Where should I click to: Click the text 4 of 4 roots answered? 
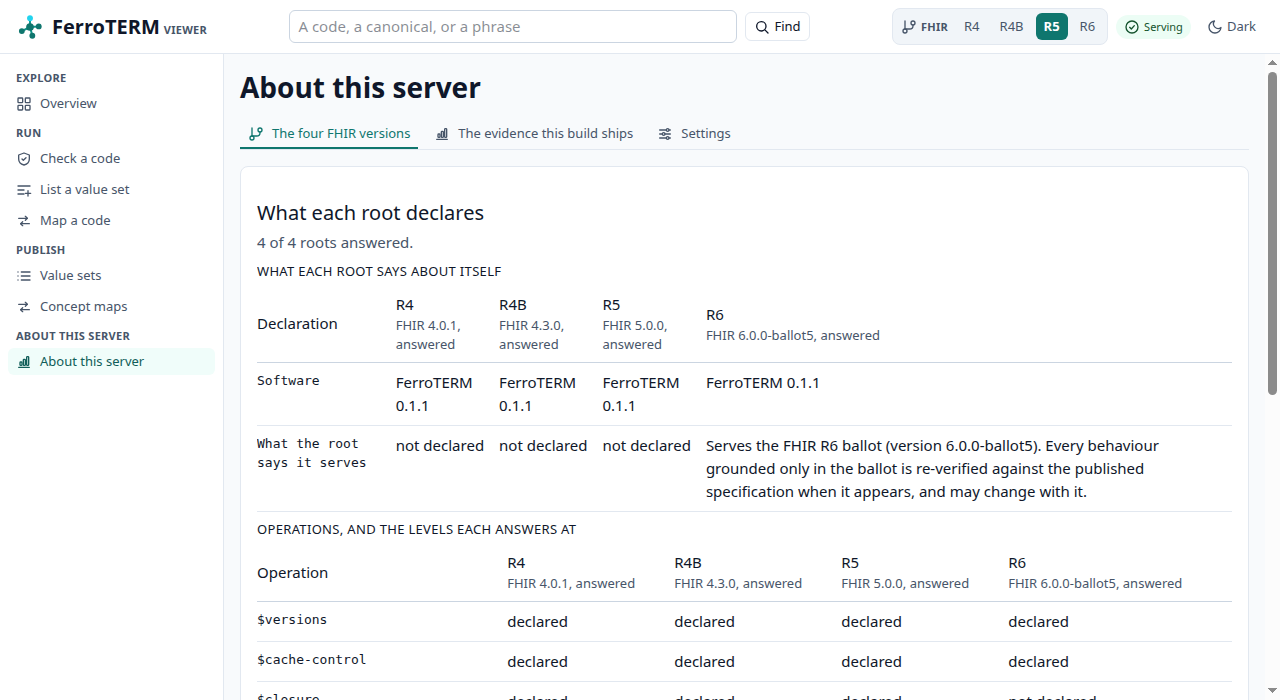coord(335,243)
